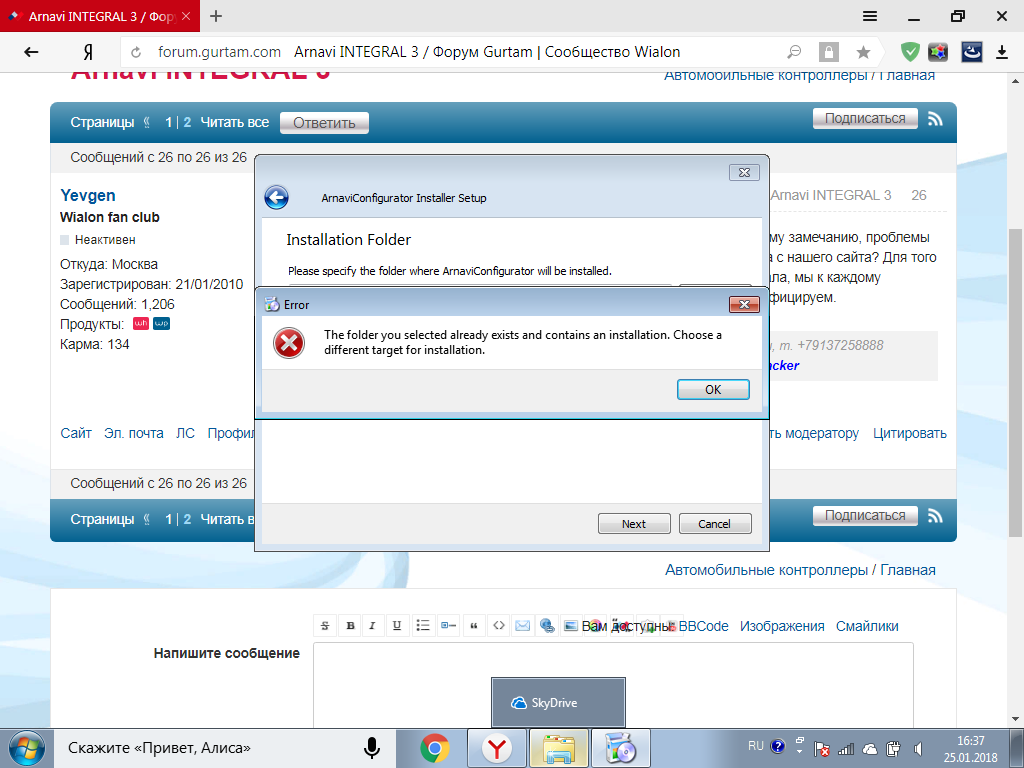Screen dimensions: 1024x768
Task: Click the Alice voice microphone icon
Action: tap(372, 747)
